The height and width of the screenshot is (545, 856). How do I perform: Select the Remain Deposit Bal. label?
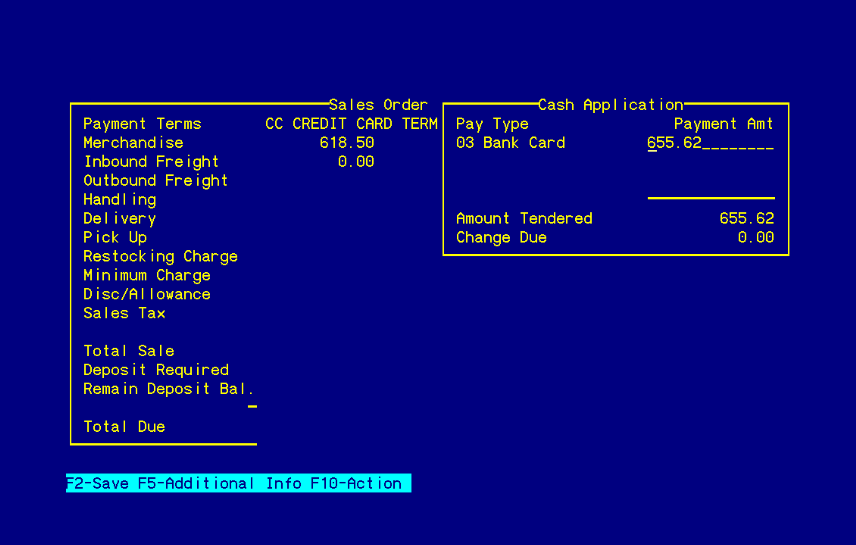(x=168, y=389)
